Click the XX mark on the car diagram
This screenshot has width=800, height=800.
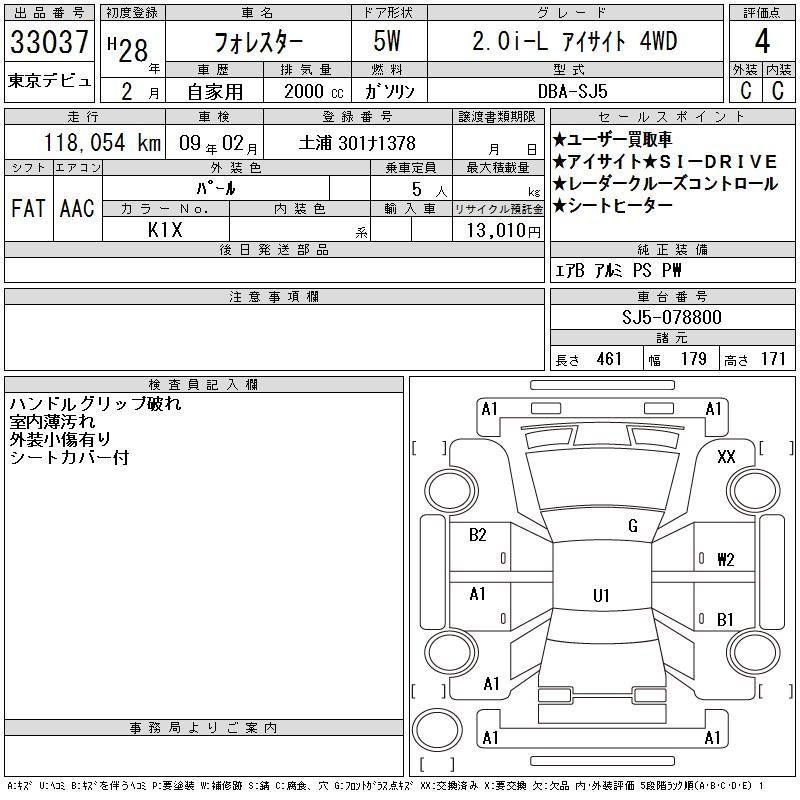[x=726, y=456]
